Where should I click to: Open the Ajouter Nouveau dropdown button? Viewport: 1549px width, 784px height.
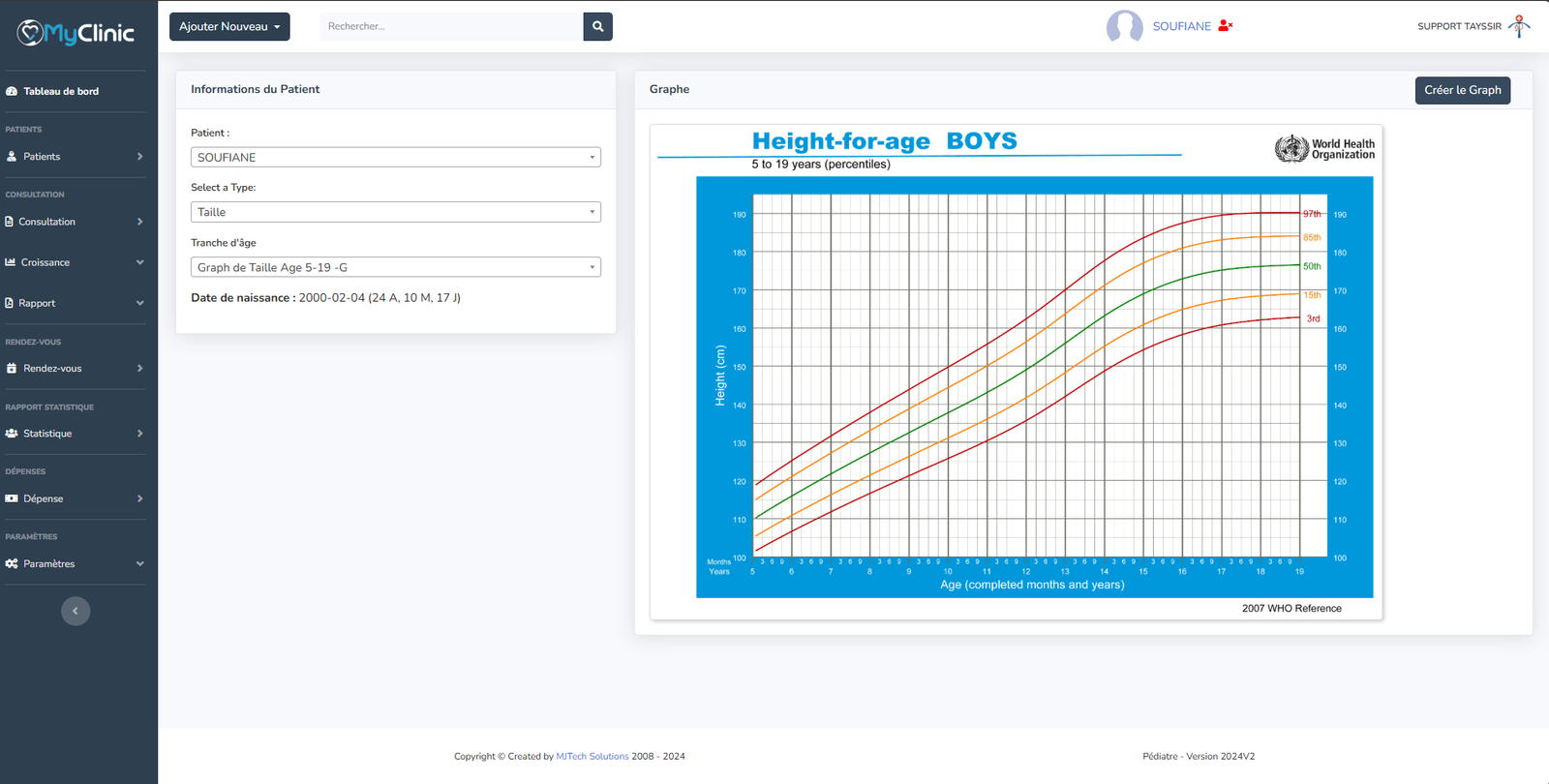coord(229,26)
